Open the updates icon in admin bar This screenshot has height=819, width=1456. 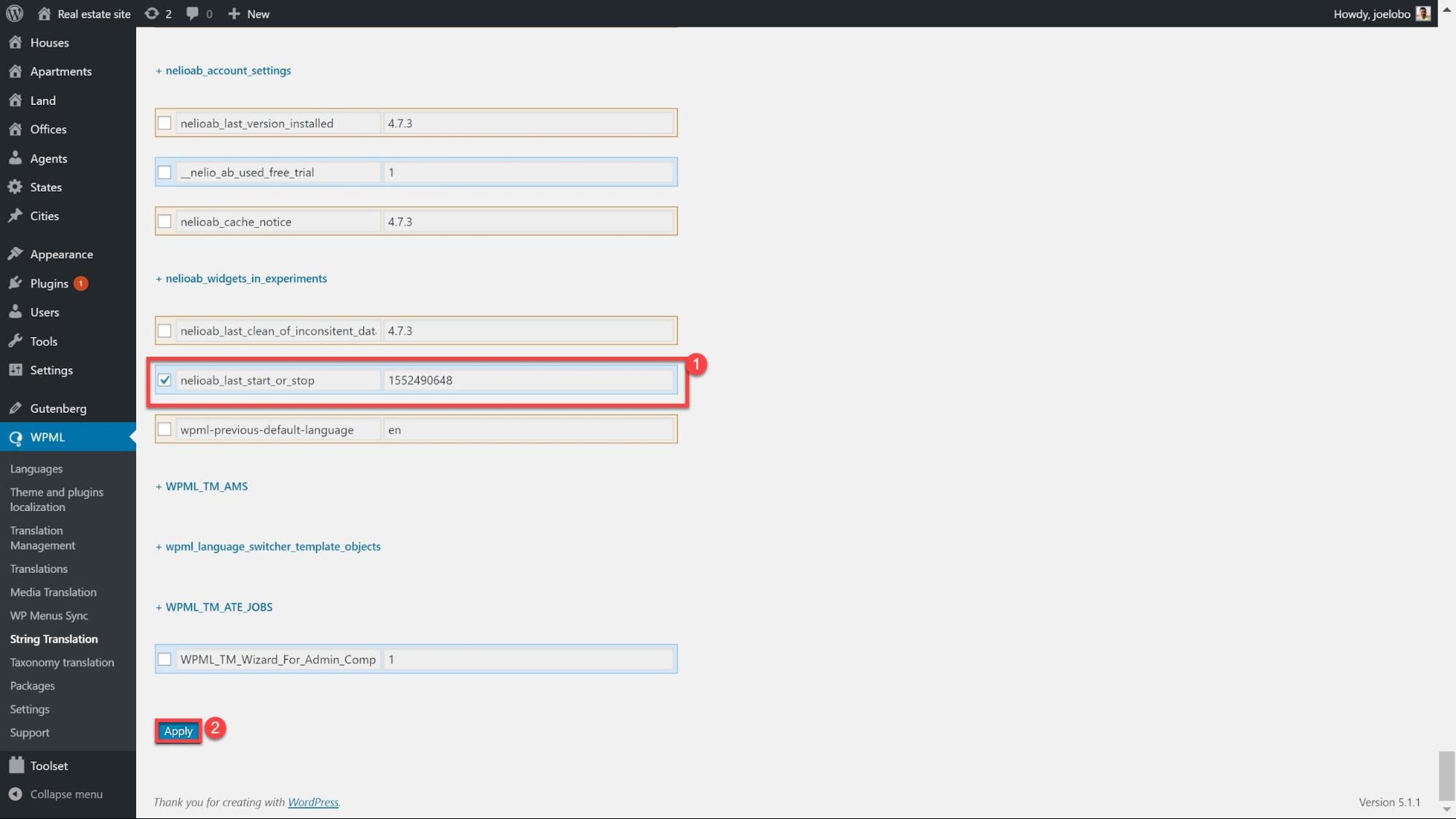pos(151,14)
